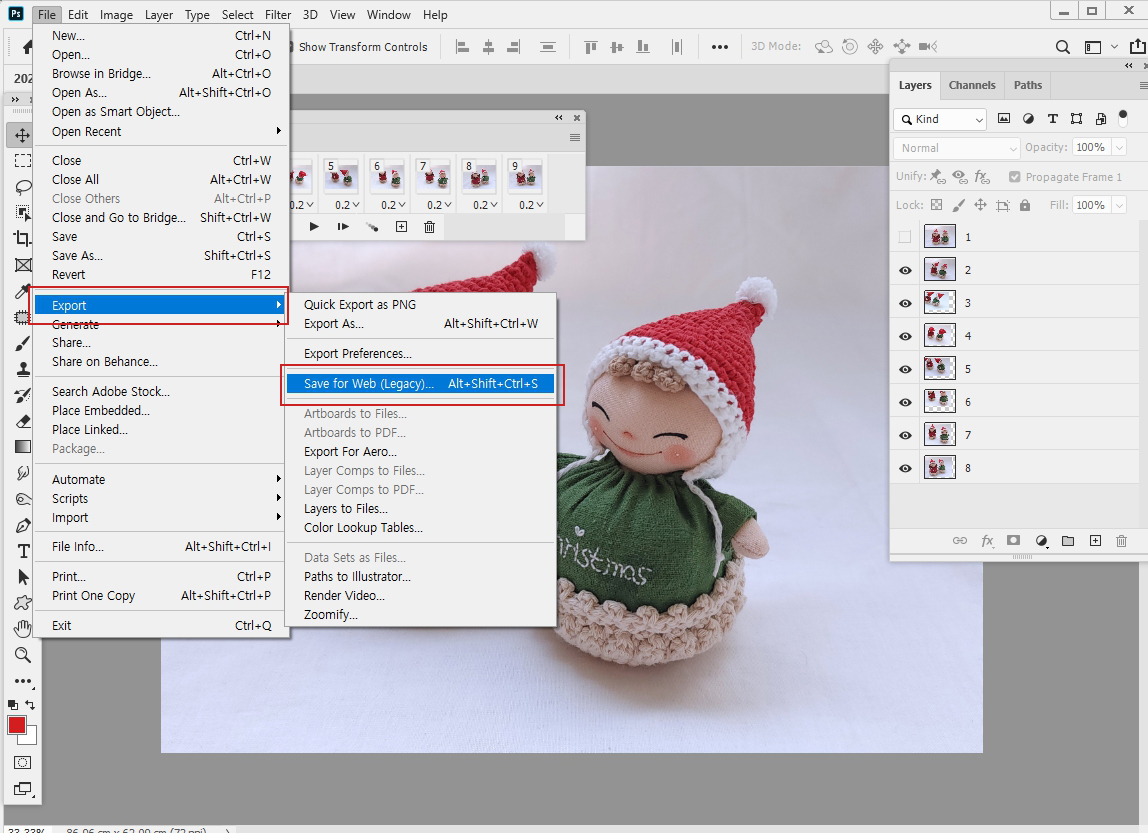
Task: Select the Move tool in toolbar
Action: (23, 135)
